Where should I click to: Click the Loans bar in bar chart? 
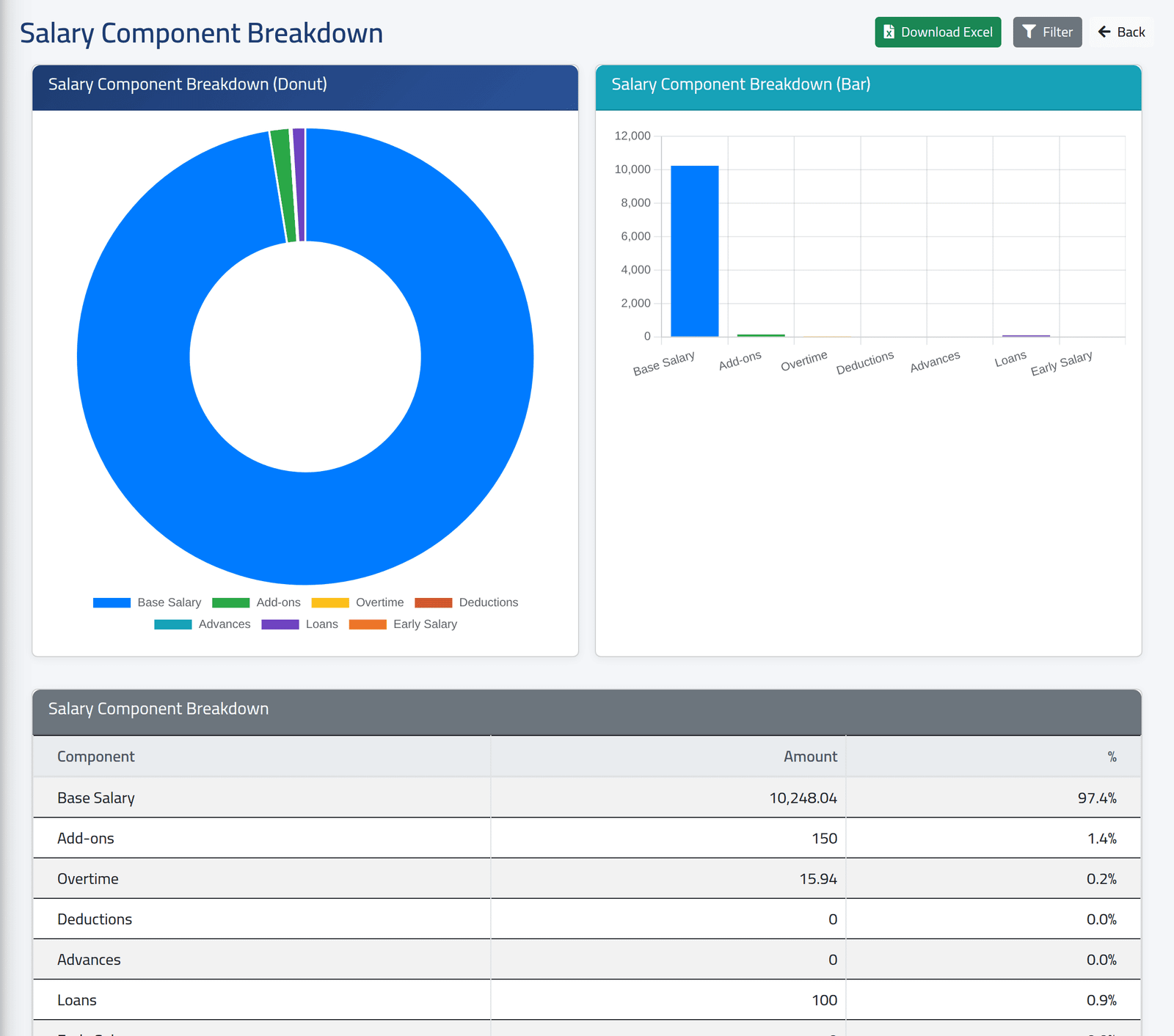(x=1026, y=336)
